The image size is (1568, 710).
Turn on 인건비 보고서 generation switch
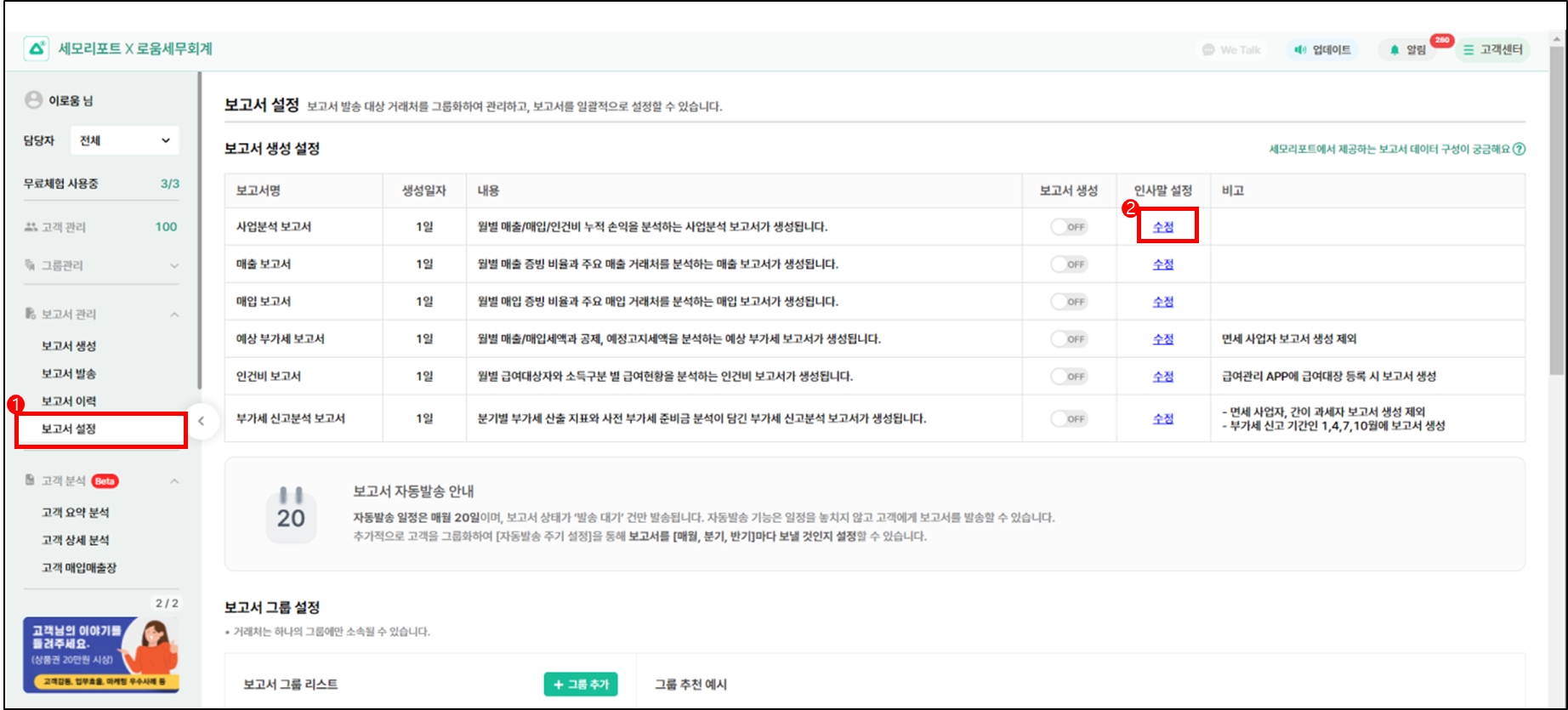point(1069,377)
